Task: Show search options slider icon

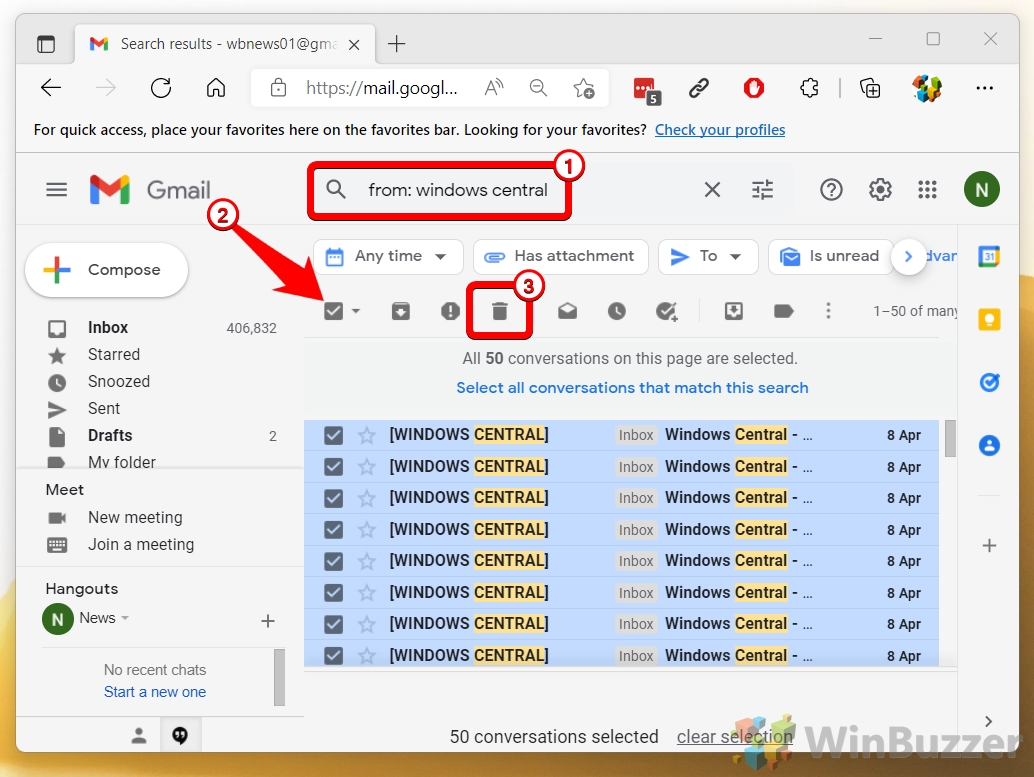Action: [x=762, y=190]
